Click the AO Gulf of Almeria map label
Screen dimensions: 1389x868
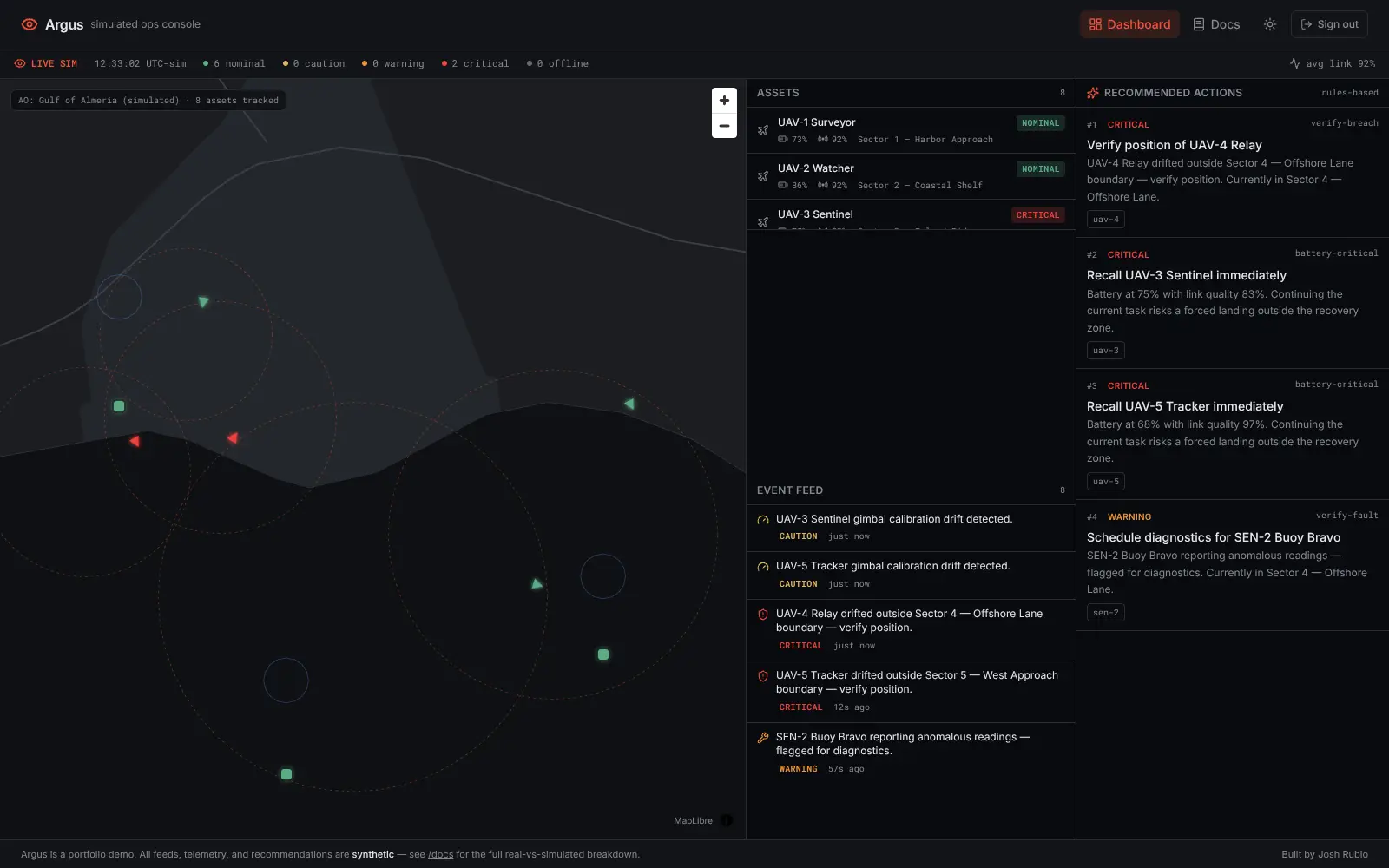click(x=148, y=101)
